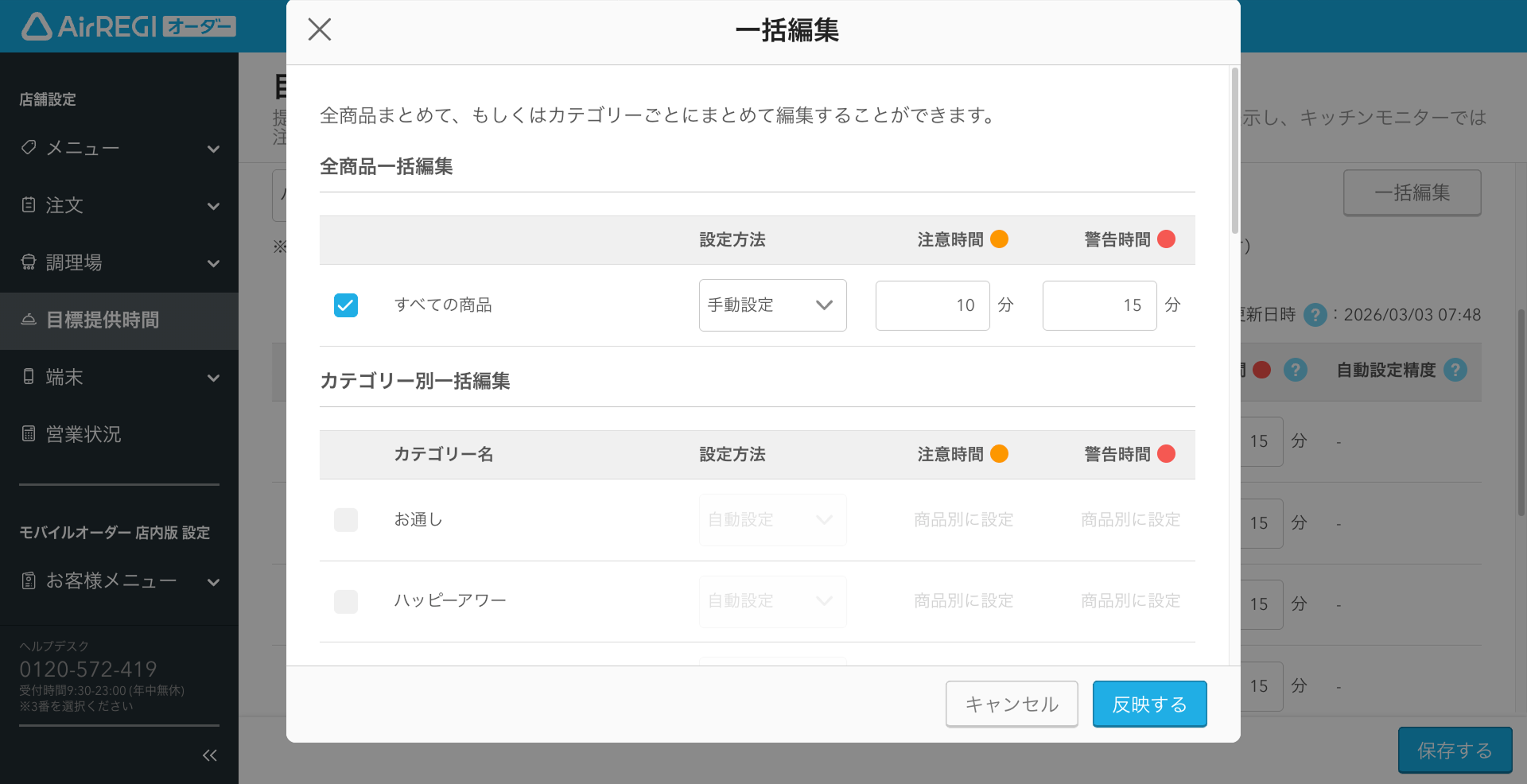Open 自動設定 dropdown in ハッピーアワー row
This screenshot has height=784, width=1527.
773,601
